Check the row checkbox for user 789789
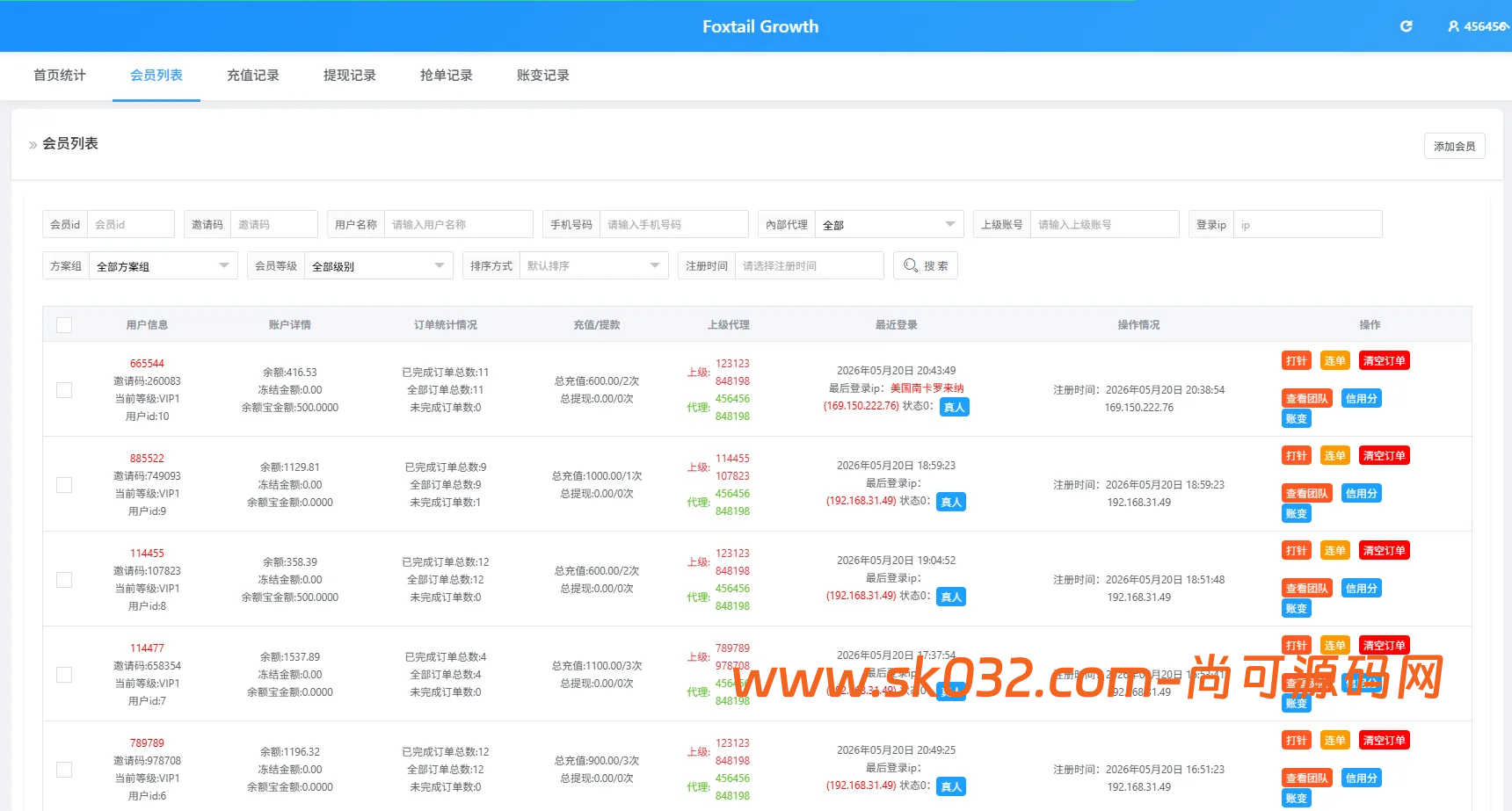The height and width of the screenshot is (811, 1512). tap(64, 770)
